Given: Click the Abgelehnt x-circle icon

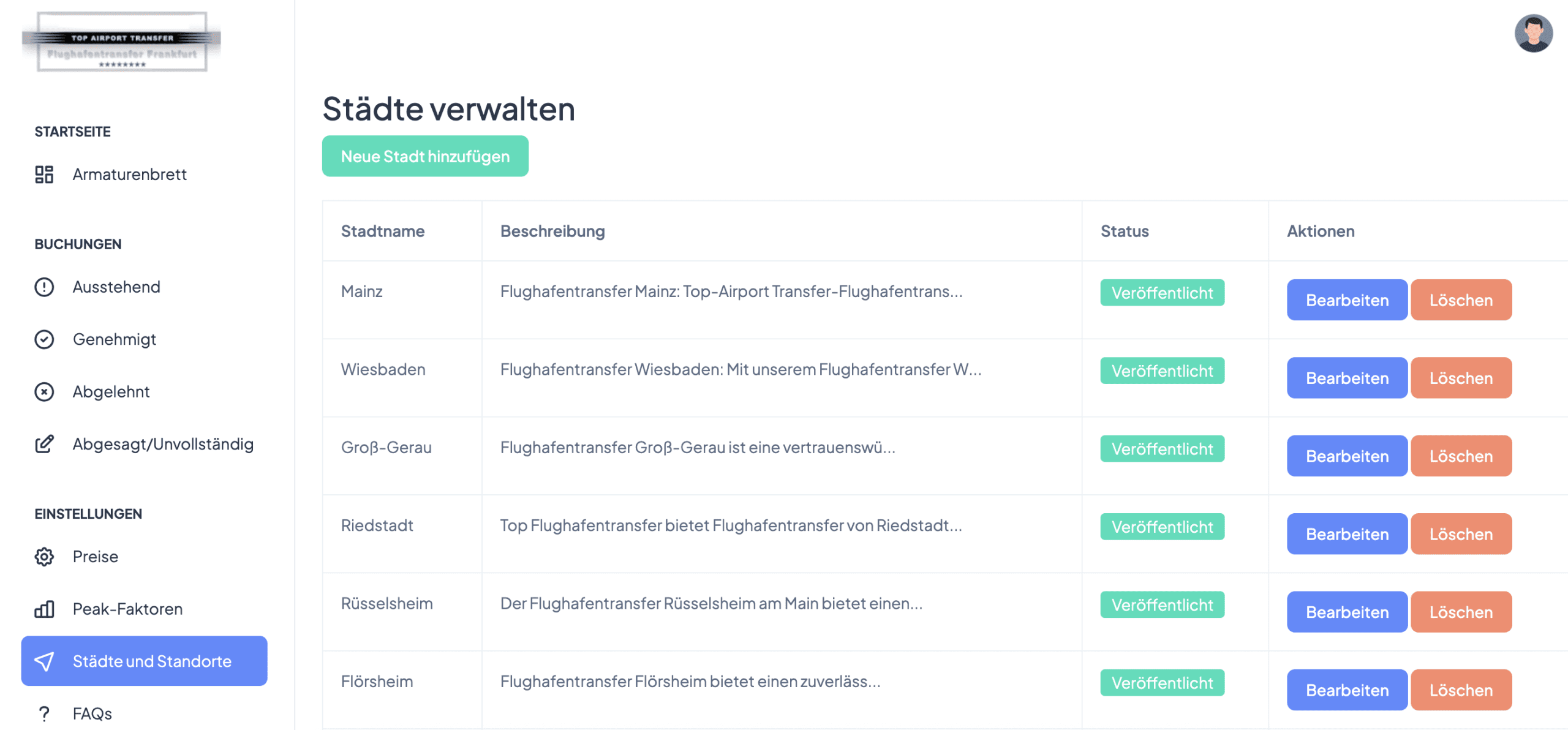Looking at the screenshot, I should (x=44, y=392).
